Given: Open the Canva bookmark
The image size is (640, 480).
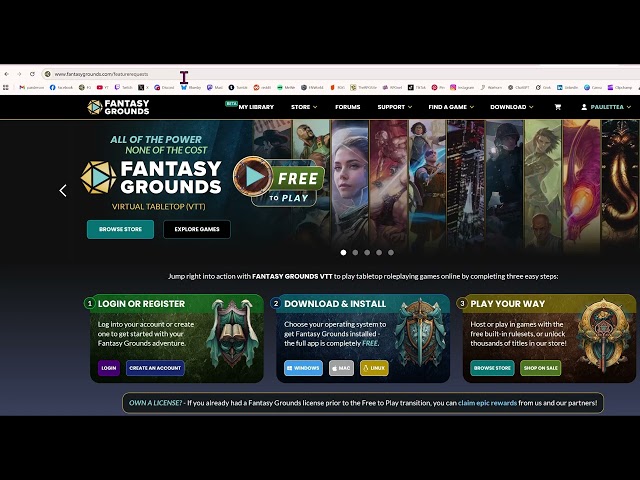Looking at the screenshot, I should (x=593, y=87).
